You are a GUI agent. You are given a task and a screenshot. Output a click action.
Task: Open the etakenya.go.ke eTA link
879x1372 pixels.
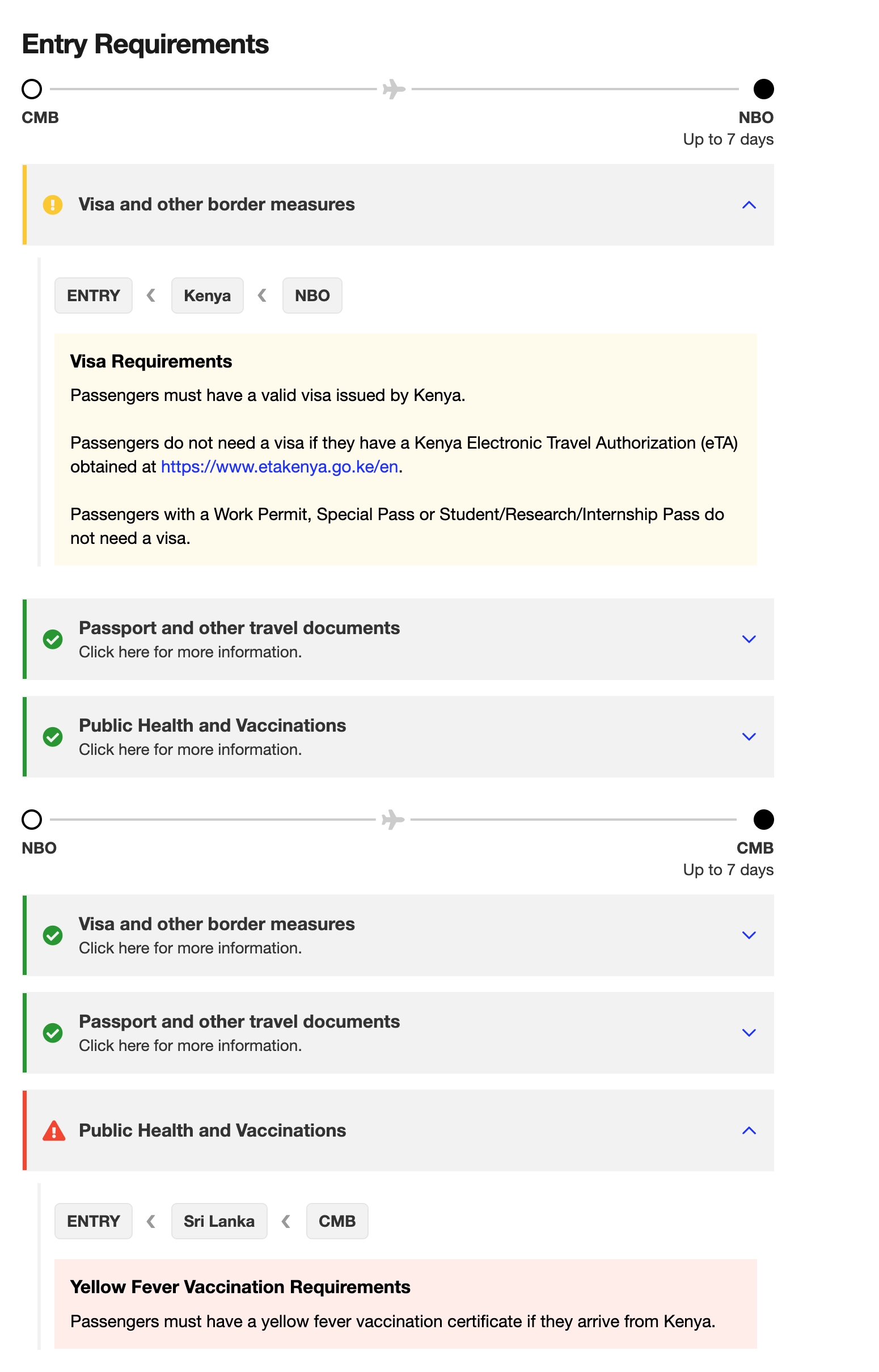(x=279, y=467)
